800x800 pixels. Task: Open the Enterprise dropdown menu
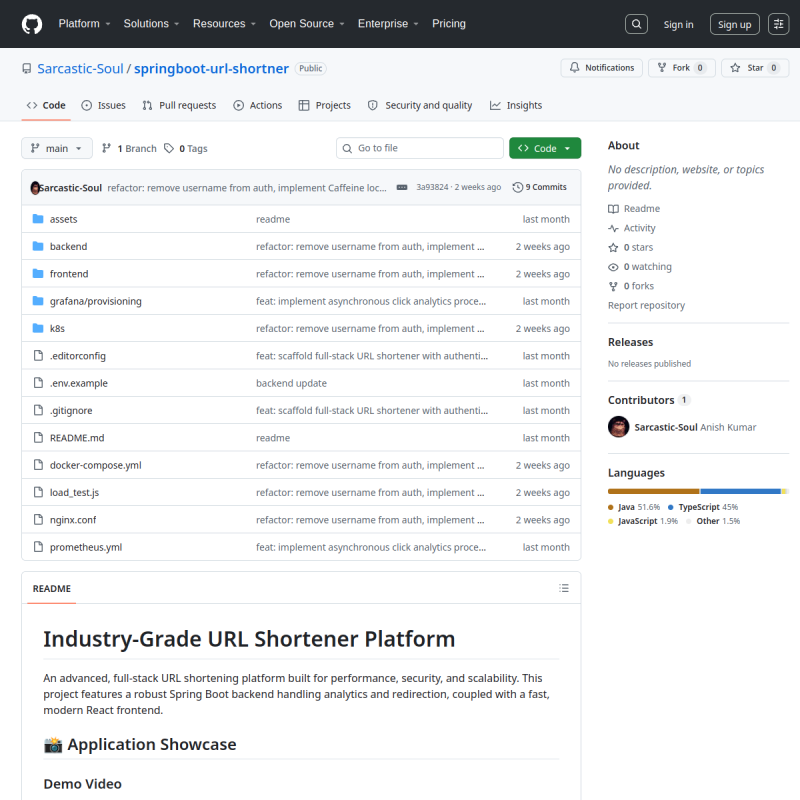[x=388, y=23]
